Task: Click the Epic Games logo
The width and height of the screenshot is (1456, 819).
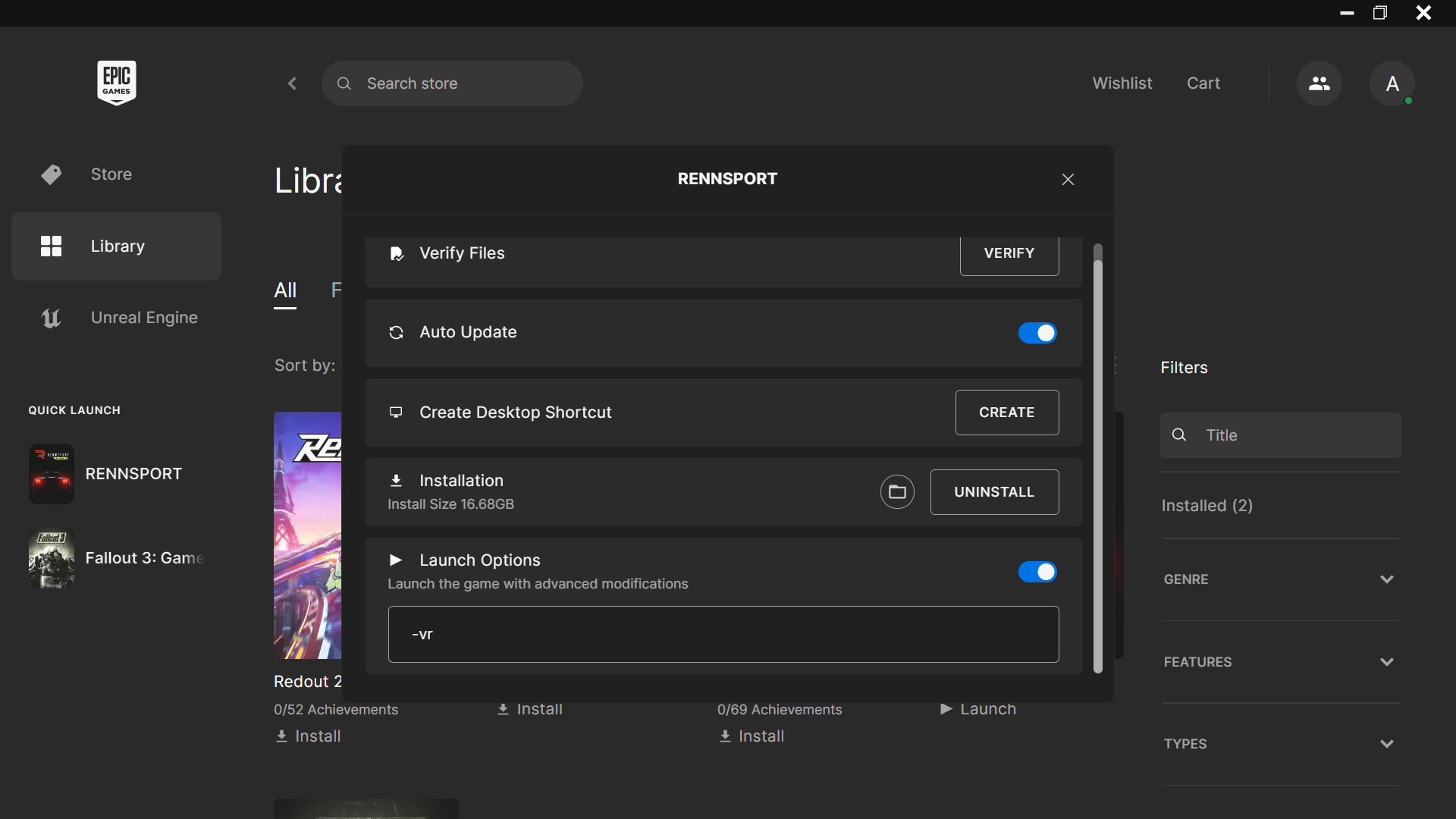Action: (x=117, y=83)
